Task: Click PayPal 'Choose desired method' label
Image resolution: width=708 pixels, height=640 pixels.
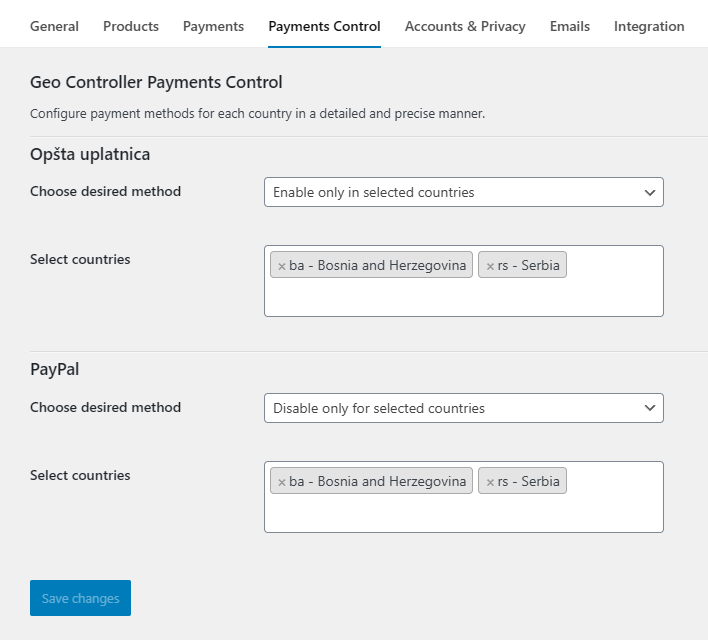Action: (105, 407)
